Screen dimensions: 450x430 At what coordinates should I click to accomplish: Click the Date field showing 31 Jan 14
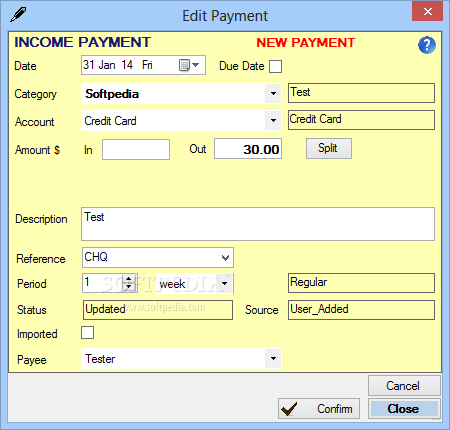143,65
